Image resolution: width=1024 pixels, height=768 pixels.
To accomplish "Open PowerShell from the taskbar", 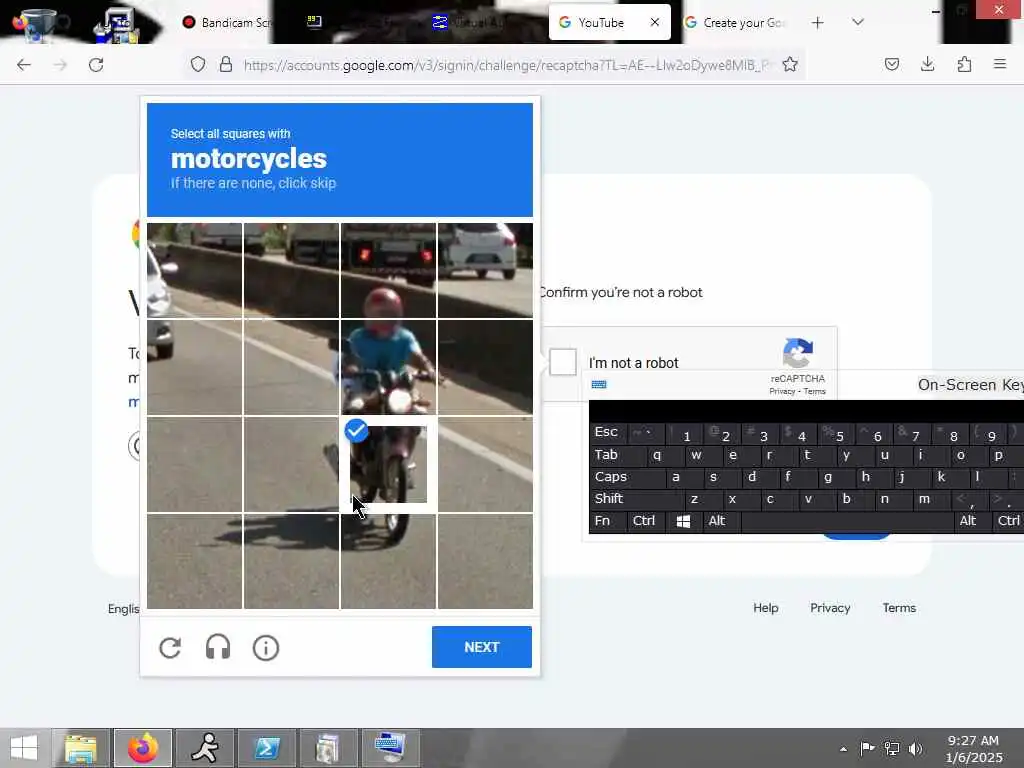I will coord(267,748).
